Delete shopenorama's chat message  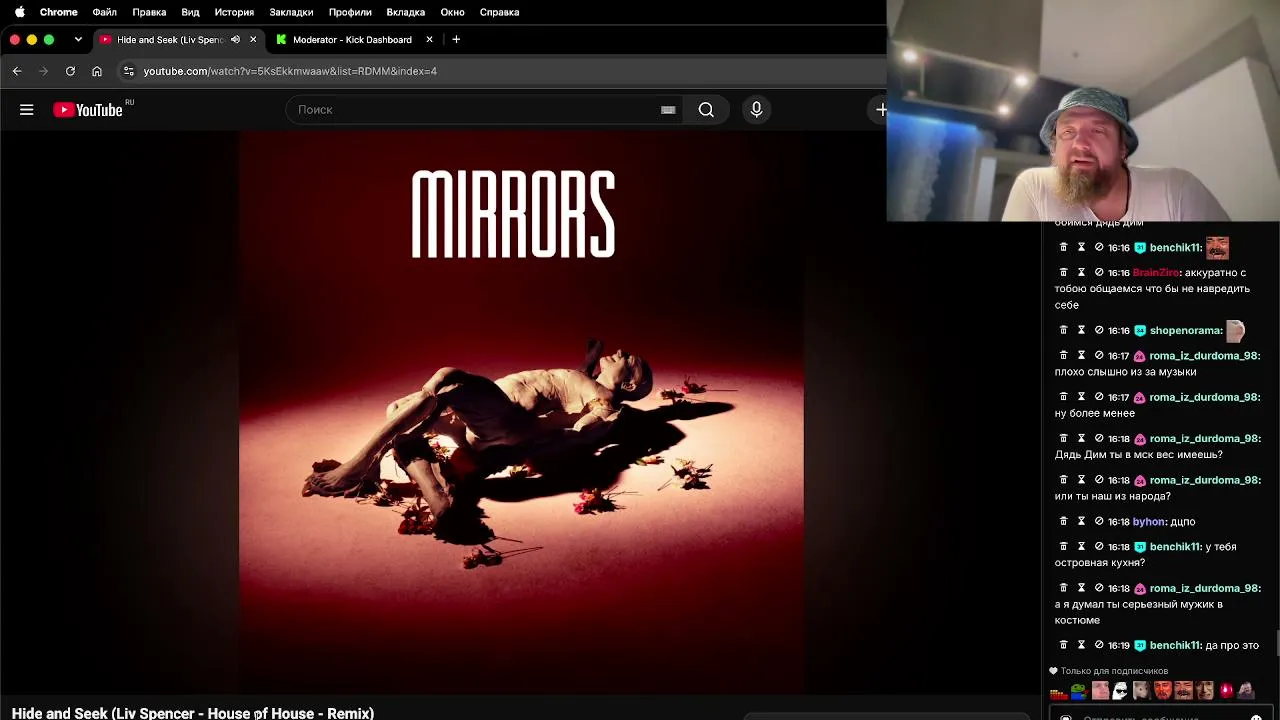[1063, 330]
